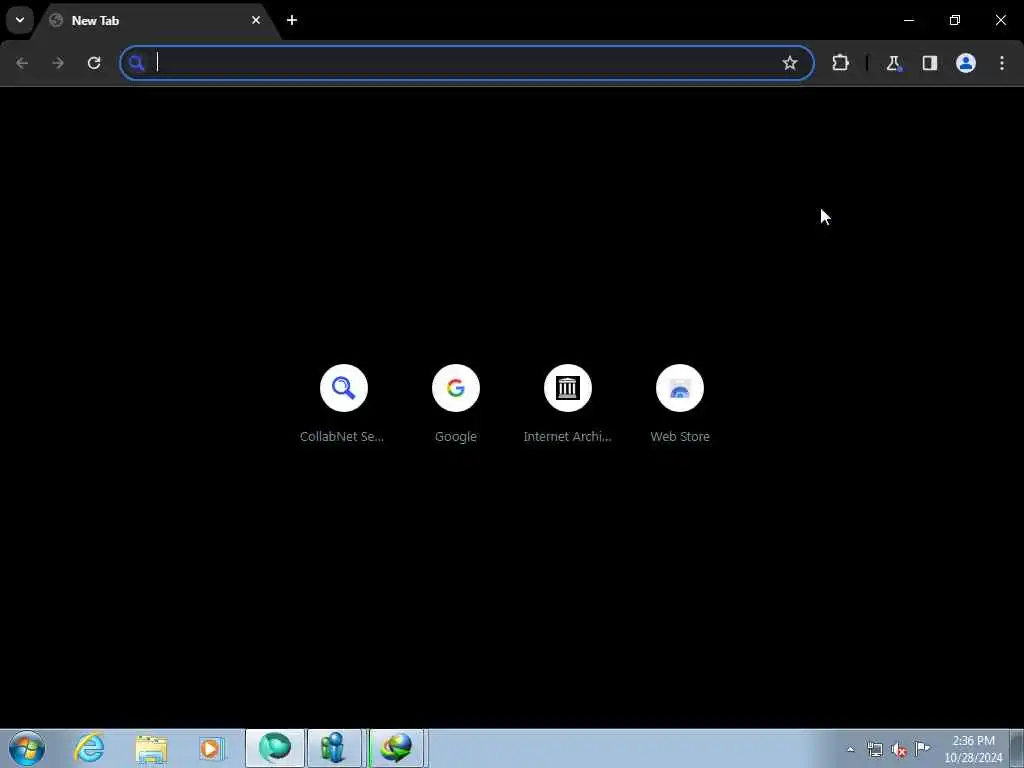Switch to the green globe browser taskbar item
The height and width of the screenshot is (768, 1024).
click(275, 748)
